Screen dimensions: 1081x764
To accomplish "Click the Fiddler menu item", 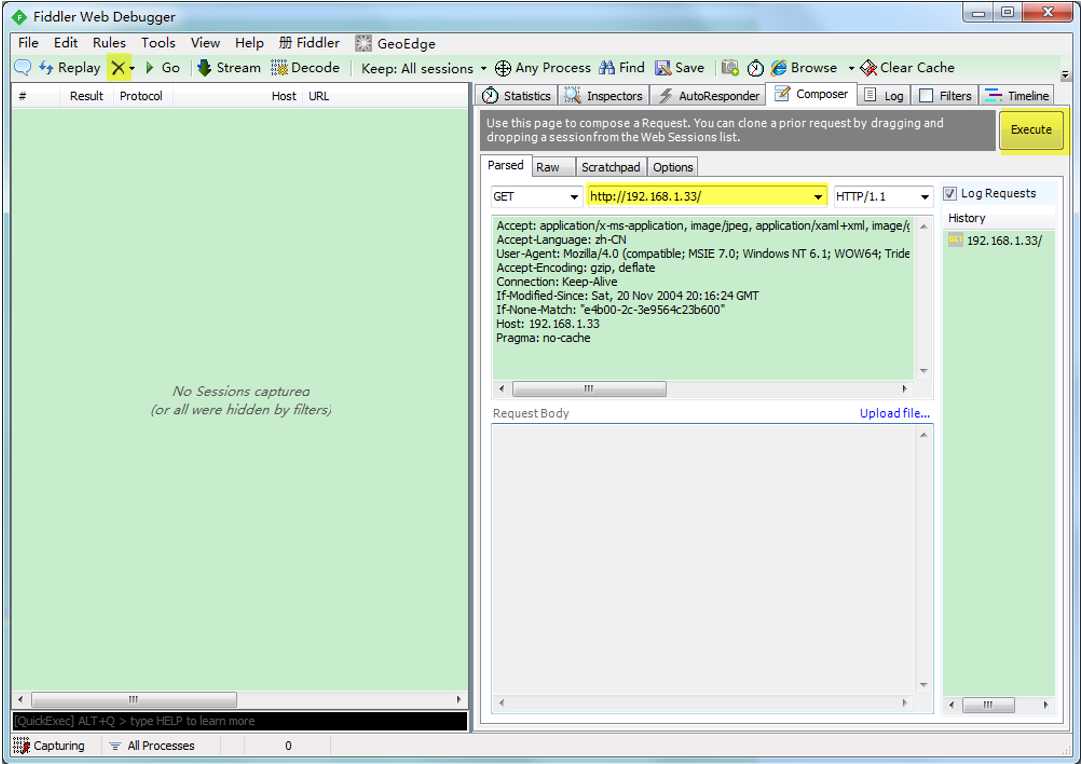I will tap(310, 43).
